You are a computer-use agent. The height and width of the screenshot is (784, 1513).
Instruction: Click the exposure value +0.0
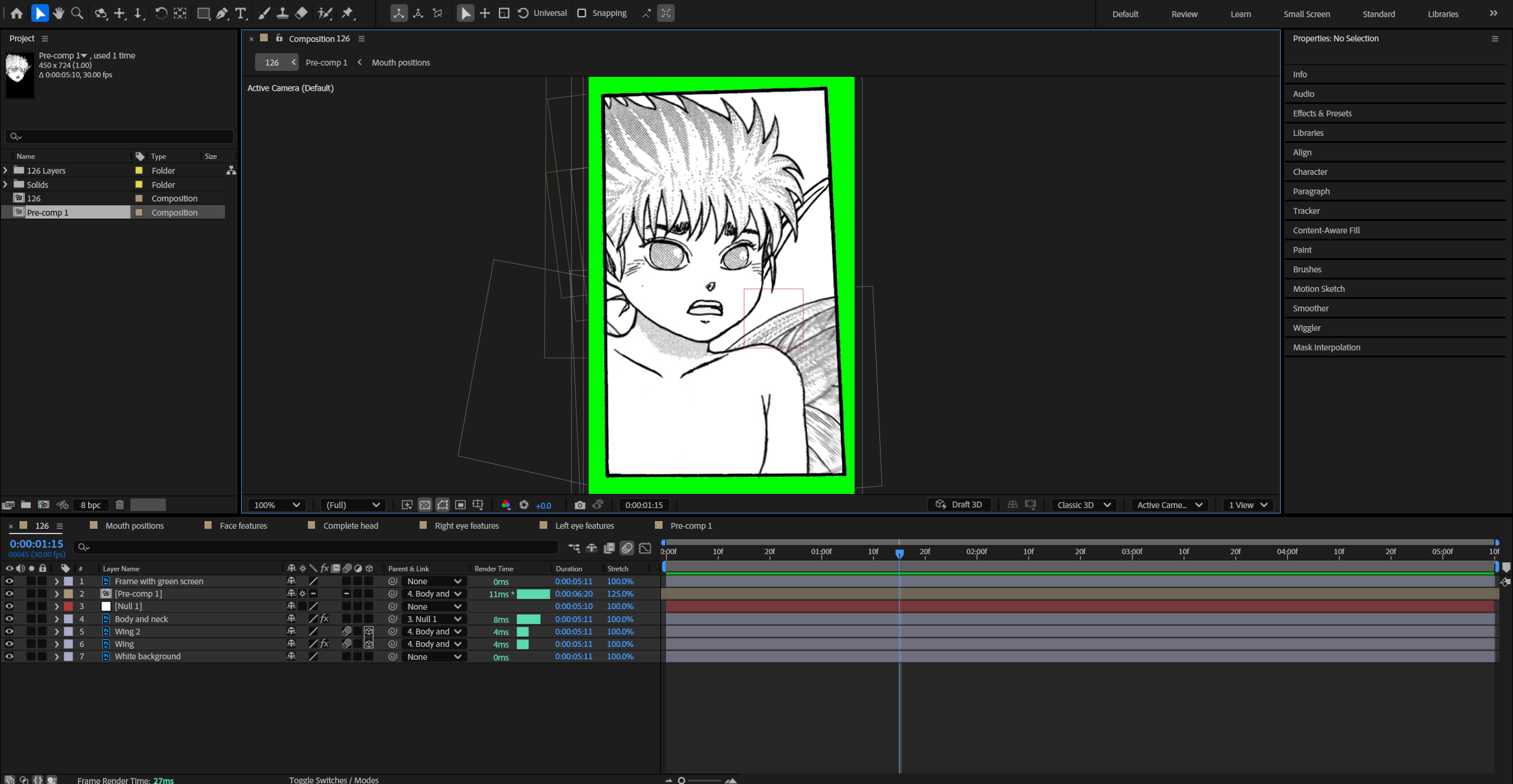(x=543, y=506)
